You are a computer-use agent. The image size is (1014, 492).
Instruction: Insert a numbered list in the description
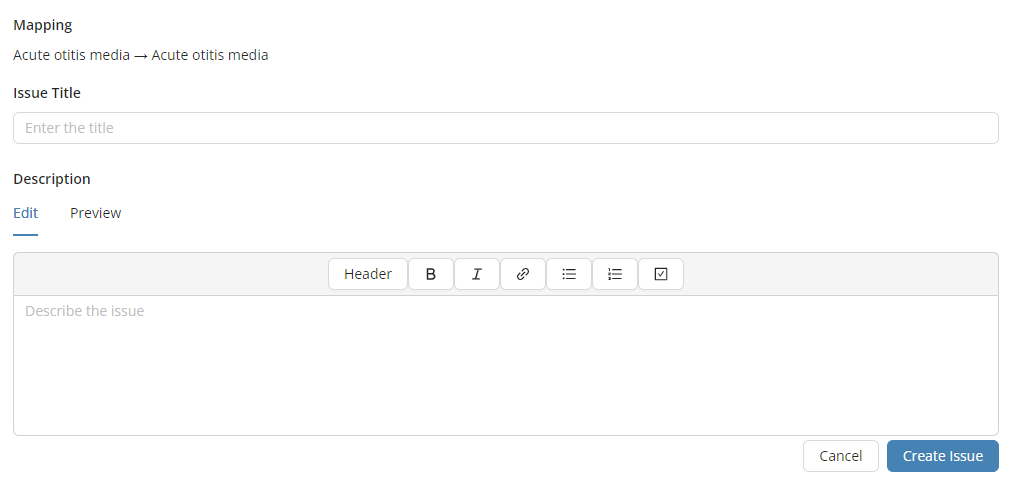click(615, 274)
